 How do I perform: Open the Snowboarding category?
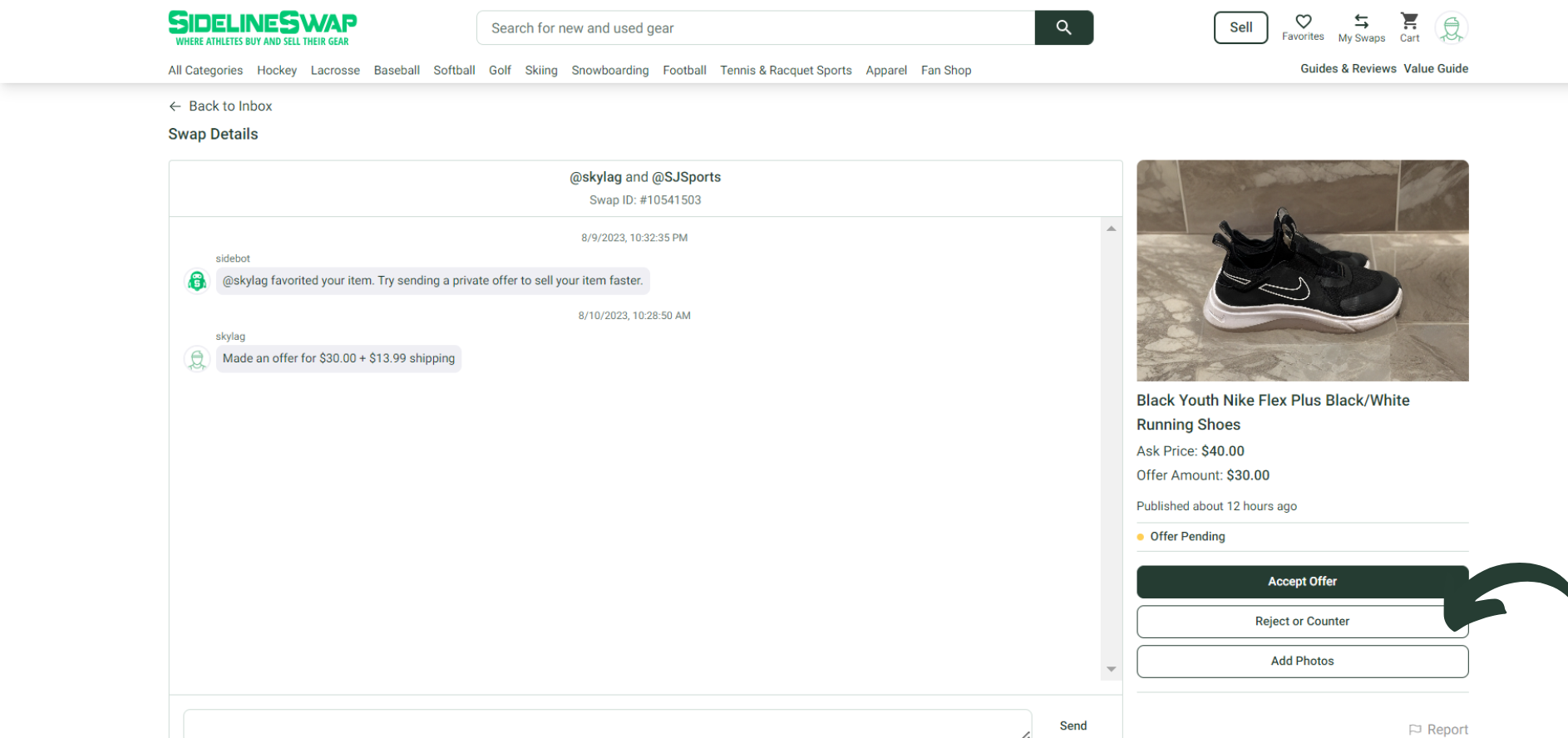[x=610, y=71]
